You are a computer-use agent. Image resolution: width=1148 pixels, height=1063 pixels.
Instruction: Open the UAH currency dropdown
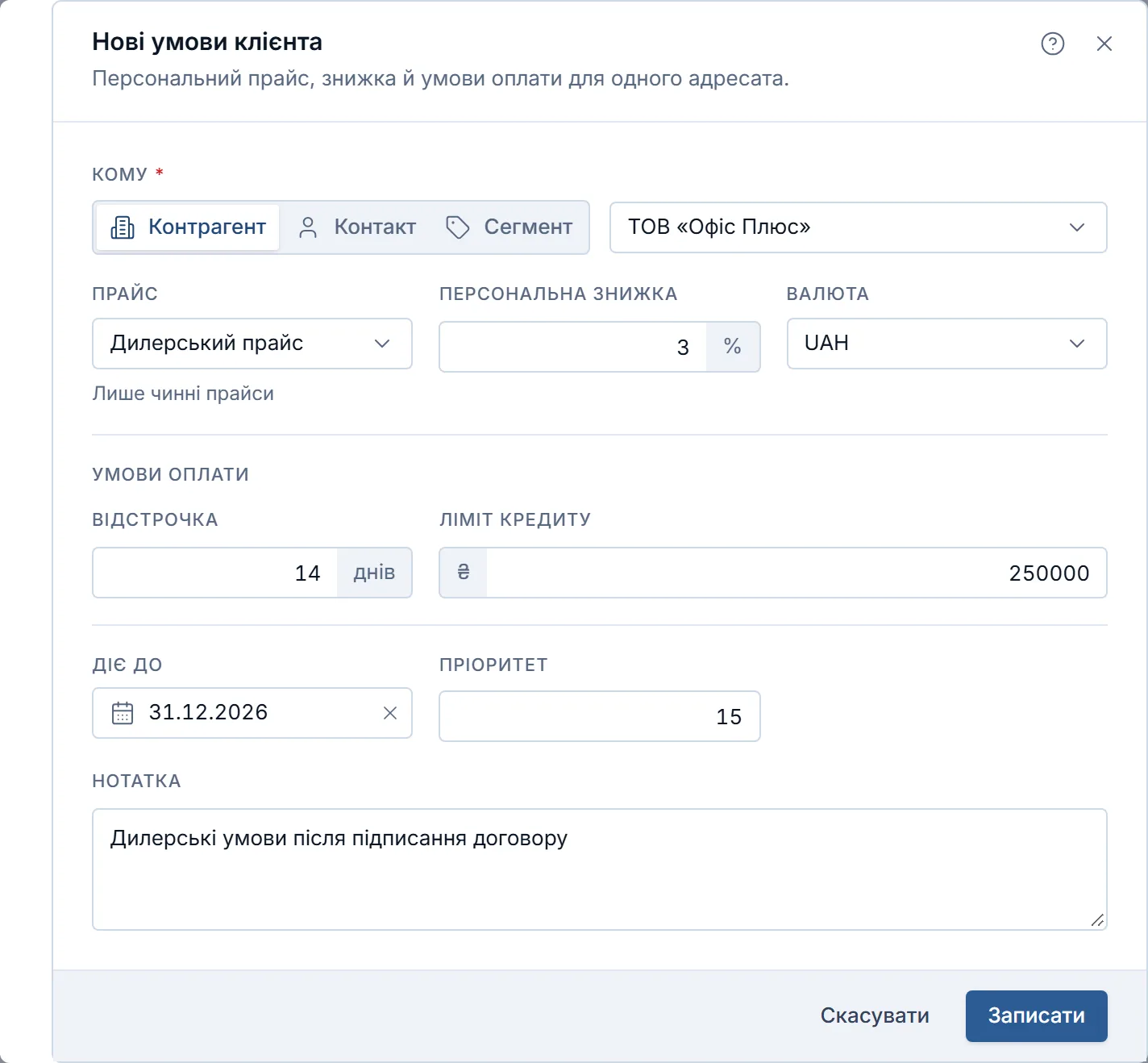coord(946,344)
